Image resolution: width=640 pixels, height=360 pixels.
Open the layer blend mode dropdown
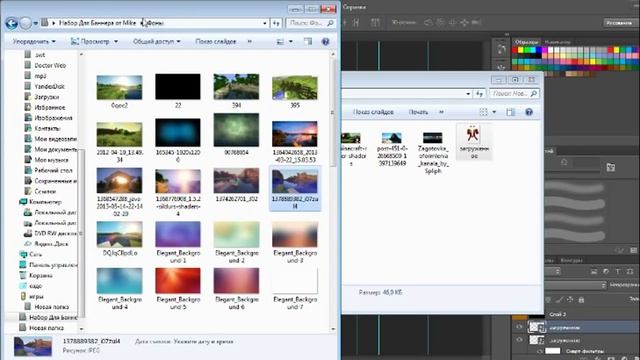click(x=576, y=285)
